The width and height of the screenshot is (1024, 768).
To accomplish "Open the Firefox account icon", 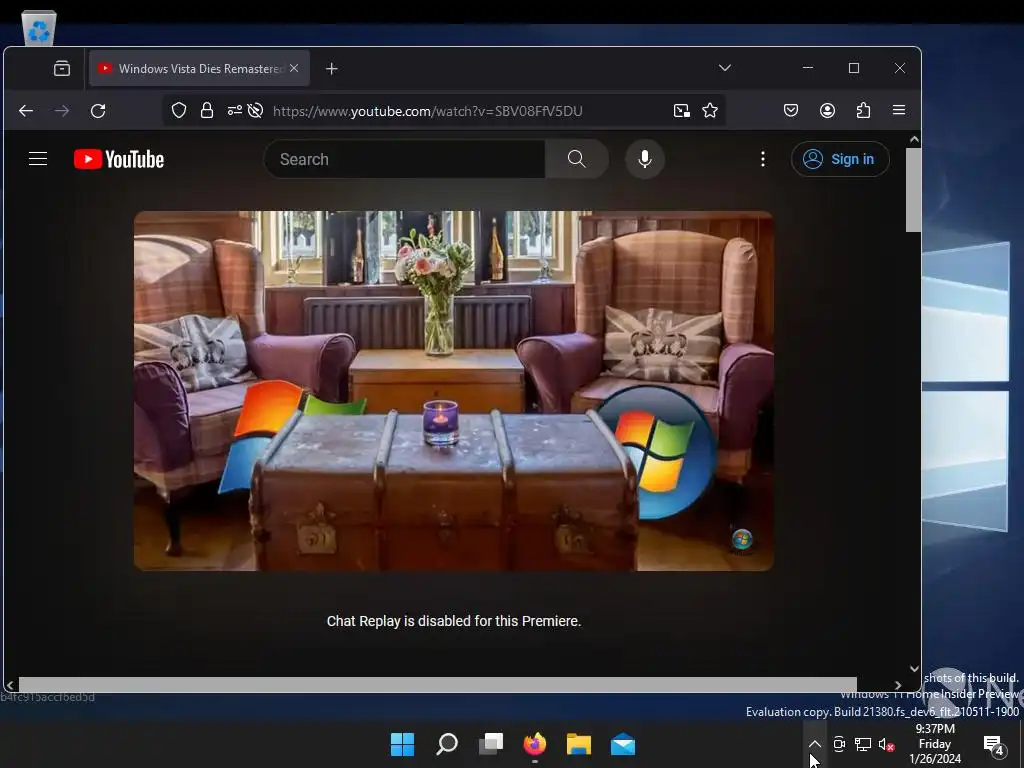I will (827, 110).
